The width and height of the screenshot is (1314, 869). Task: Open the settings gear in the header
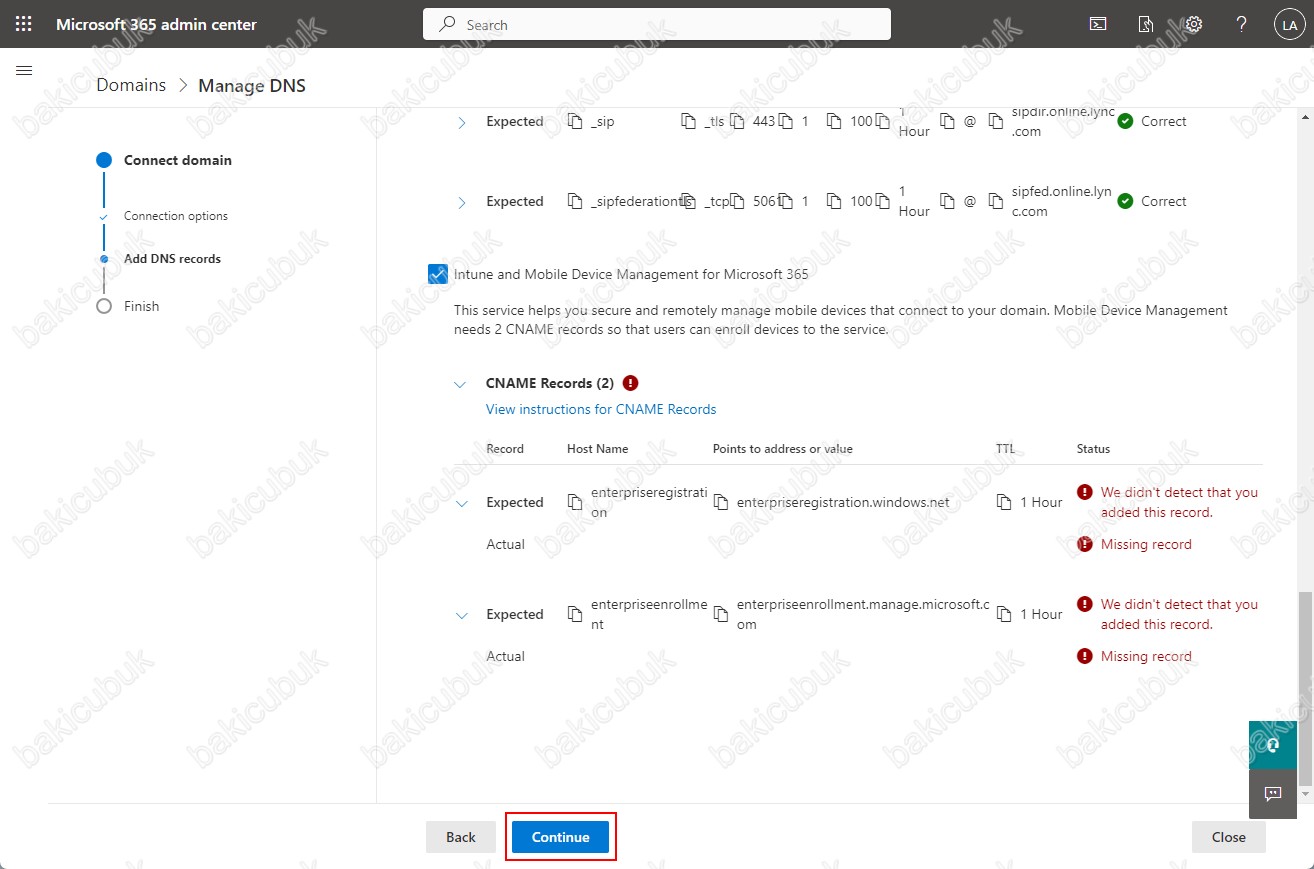pyautogui.click(x=1193, y=24)
